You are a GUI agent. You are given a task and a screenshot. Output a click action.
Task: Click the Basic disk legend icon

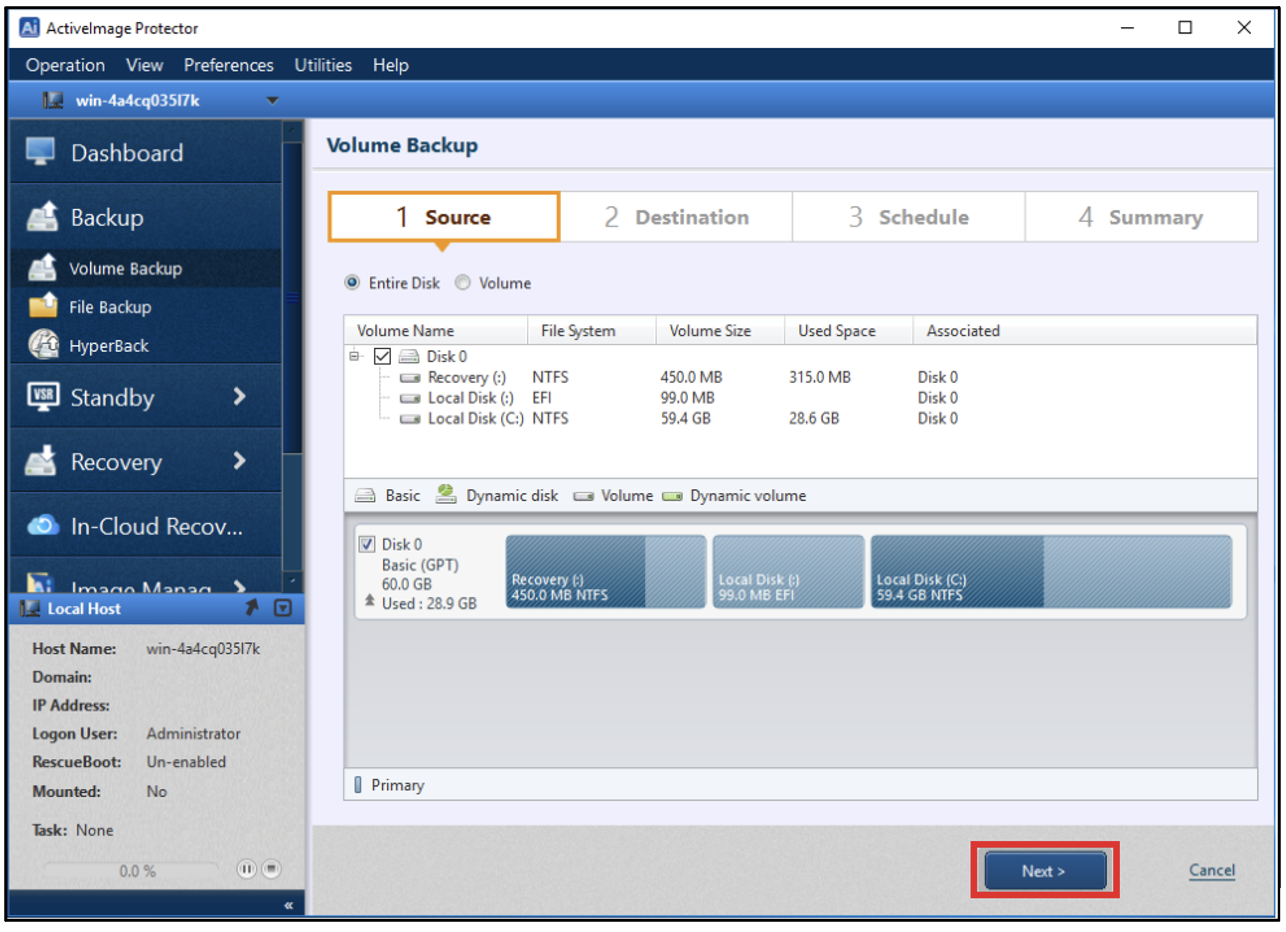pyautogui.click(x=366, y=495)
